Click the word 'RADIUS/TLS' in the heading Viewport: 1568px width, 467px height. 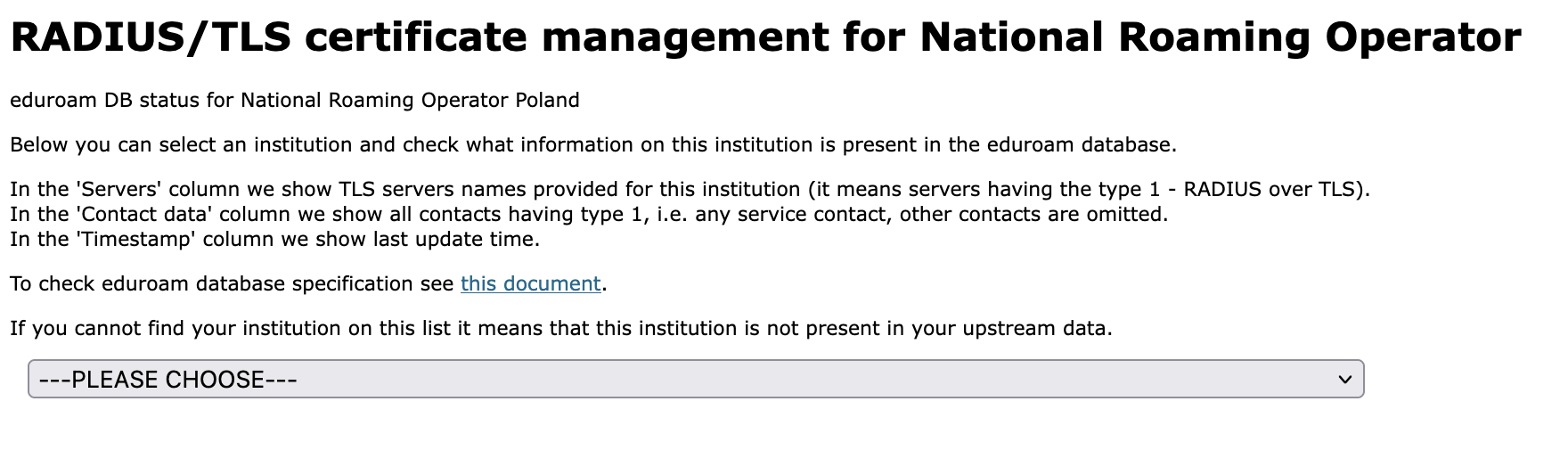tap(151, 37)
